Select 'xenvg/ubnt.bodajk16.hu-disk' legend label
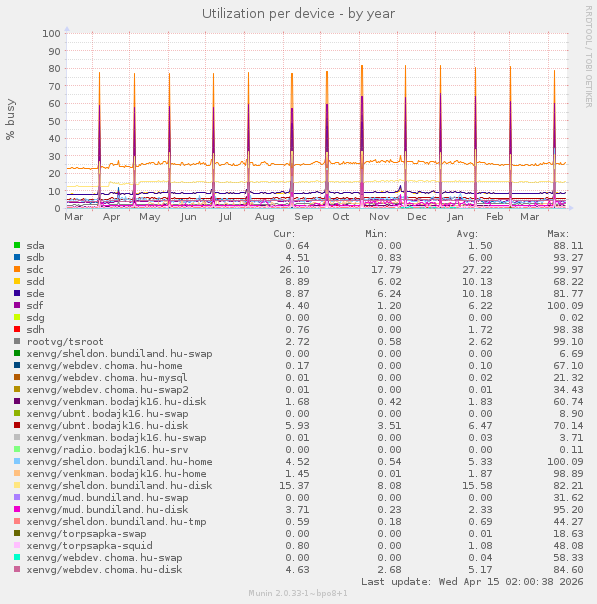This screenshot has height=604, width=597. (x=107, y=426)
